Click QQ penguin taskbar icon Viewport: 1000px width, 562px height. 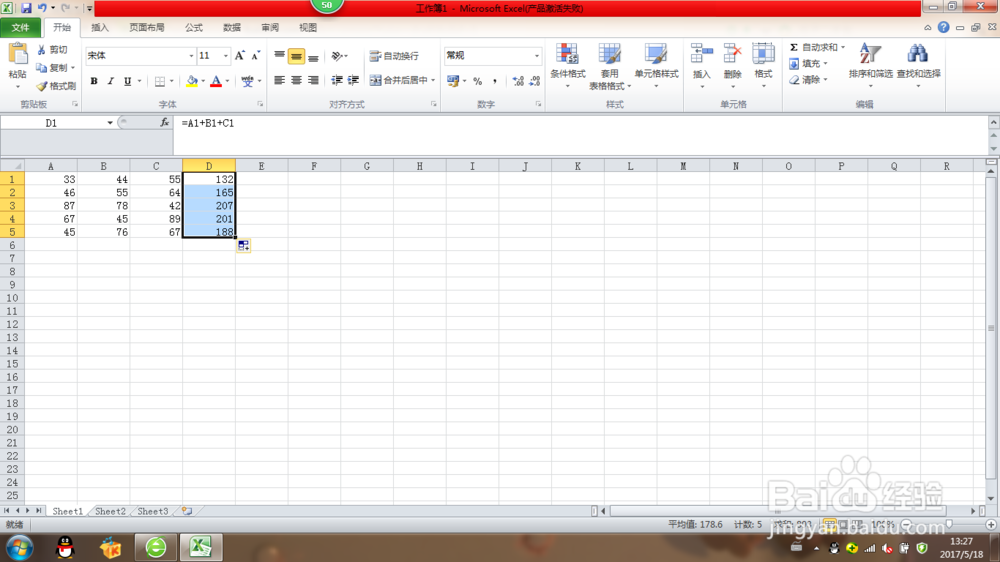click(65, 547)
